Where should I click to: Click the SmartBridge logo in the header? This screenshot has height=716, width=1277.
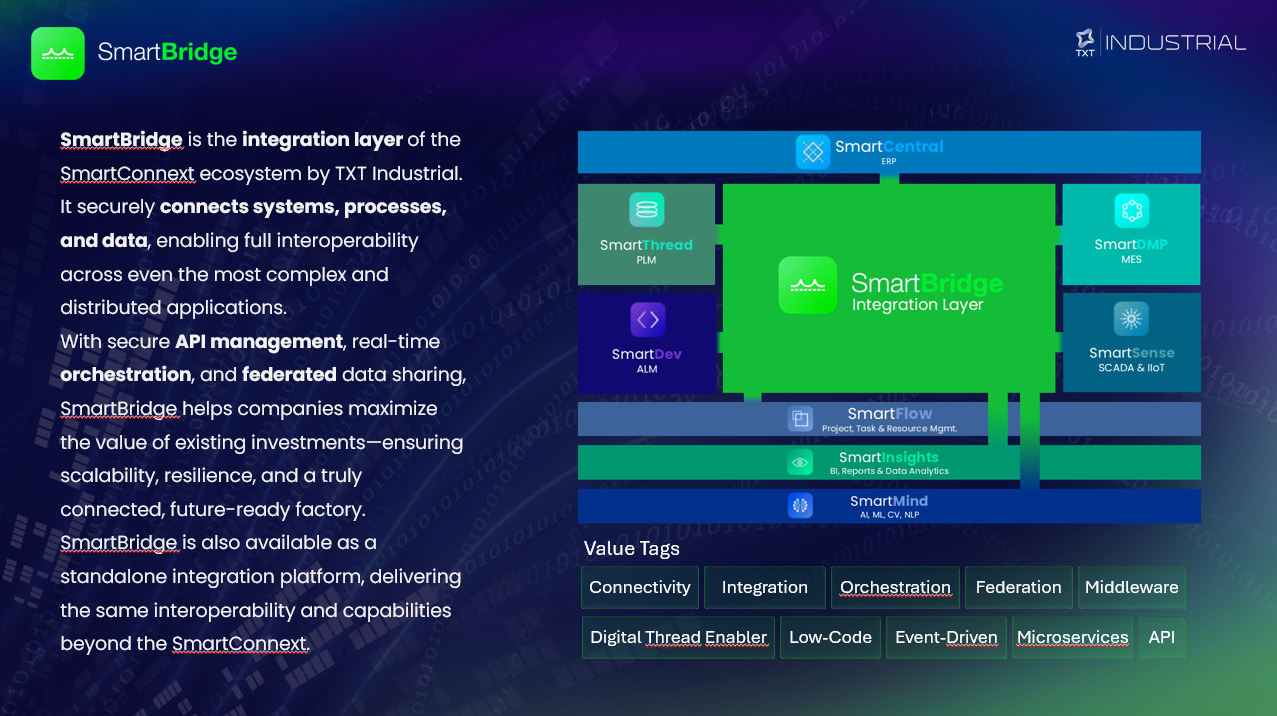[57, 53]
